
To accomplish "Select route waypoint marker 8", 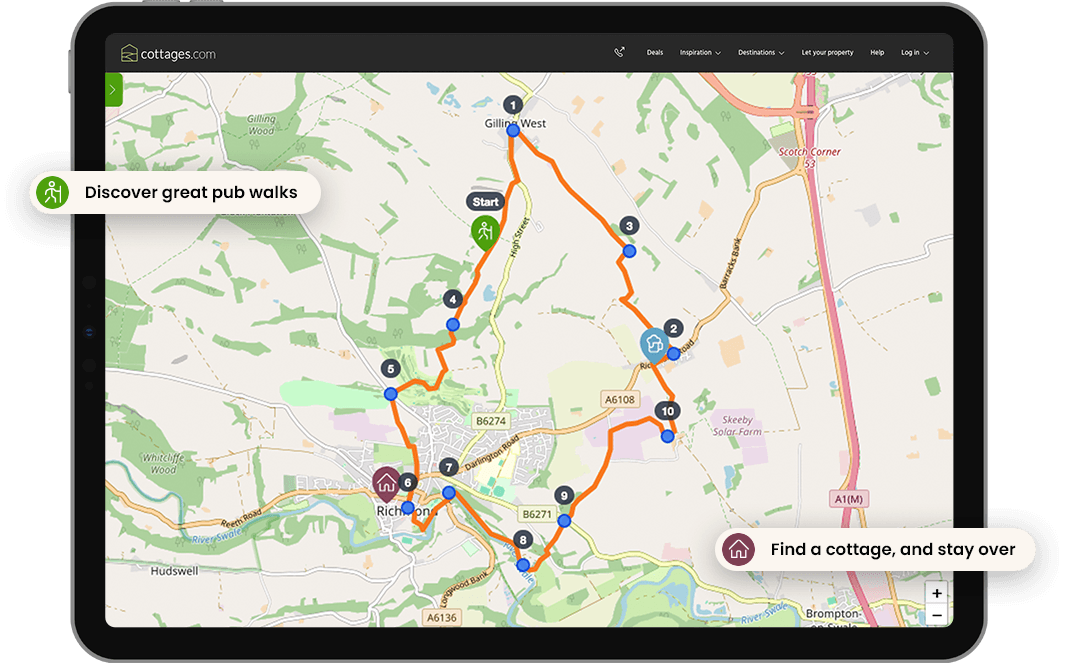I will (522, 540).
